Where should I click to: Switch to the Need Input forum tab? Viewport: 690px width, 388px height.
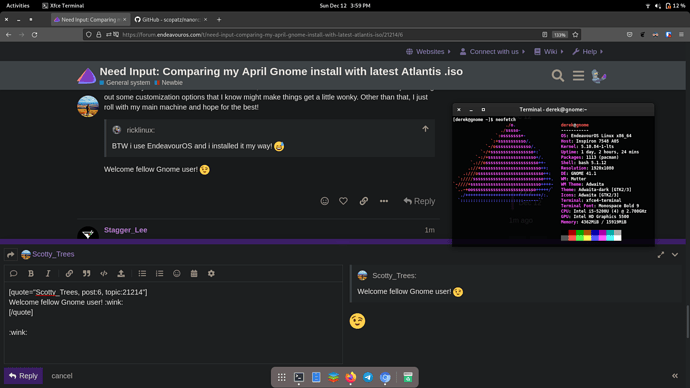pyautogui.click(x=89, y=19)
